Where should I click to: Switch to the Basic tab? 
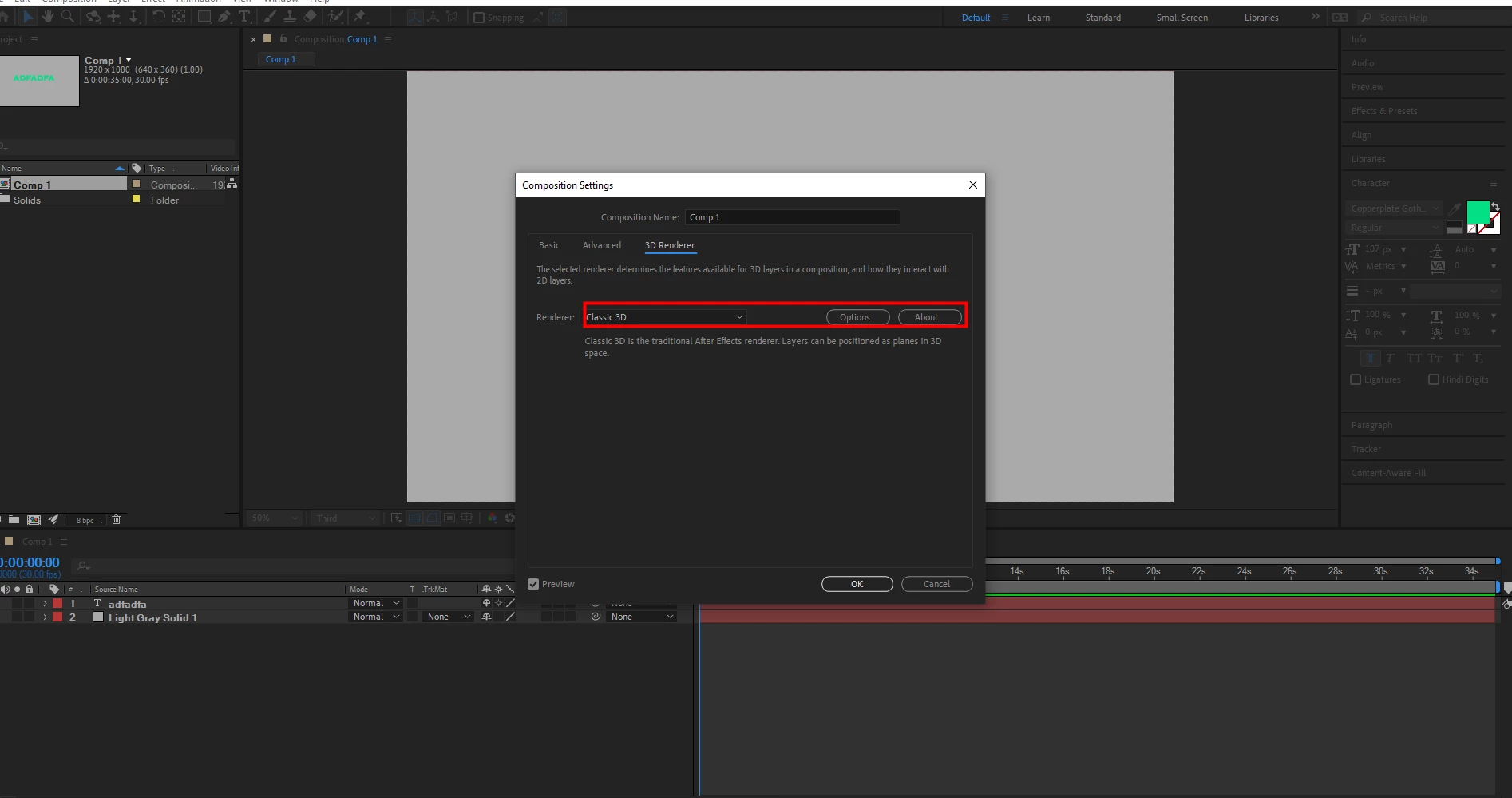pos(549,245)
